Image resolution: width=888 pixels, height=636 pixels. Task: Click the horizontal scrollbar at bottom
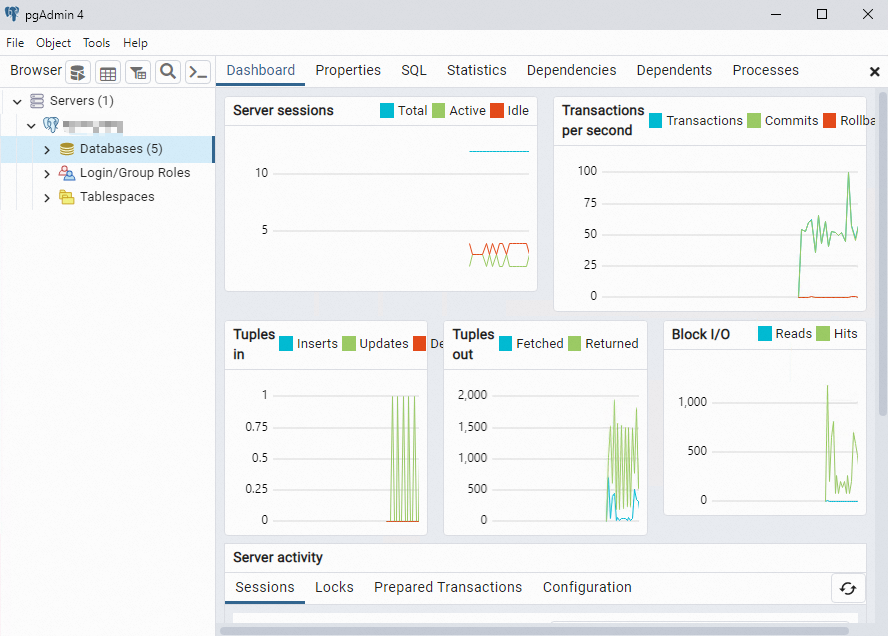(534, 630)
